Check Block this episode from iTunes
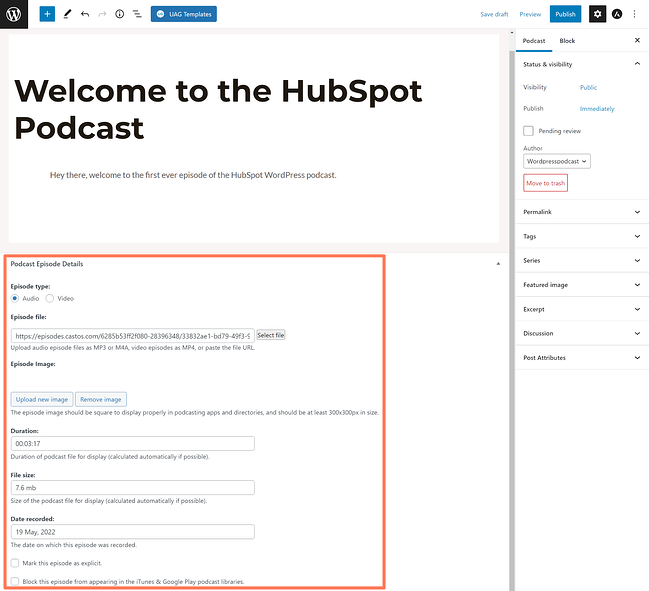 coord(15,581)
